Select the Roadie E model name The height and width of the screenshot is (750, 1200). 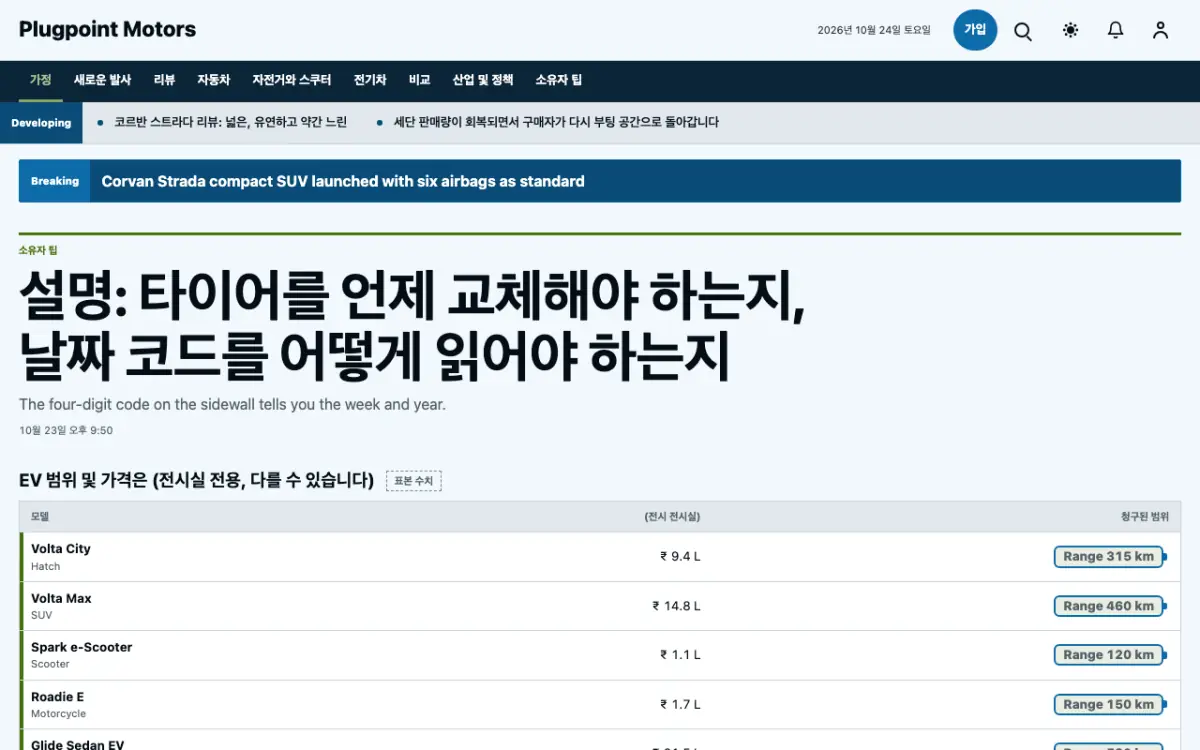pyautogui.click(x=58, y=697)
